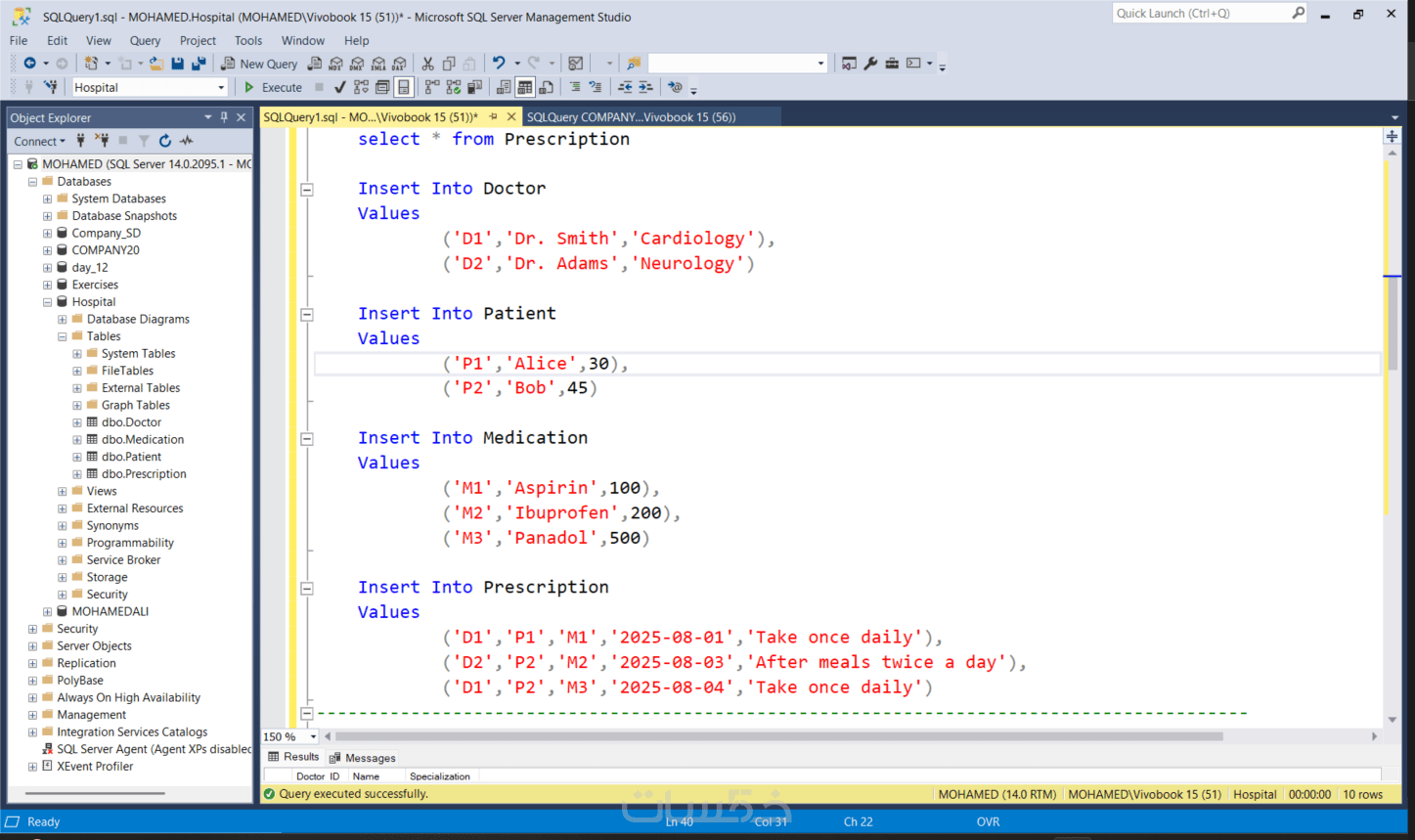The height and width of the screenshot is (840, 1415).
Task: Click the Copy icon
Action: coord(449,64)
